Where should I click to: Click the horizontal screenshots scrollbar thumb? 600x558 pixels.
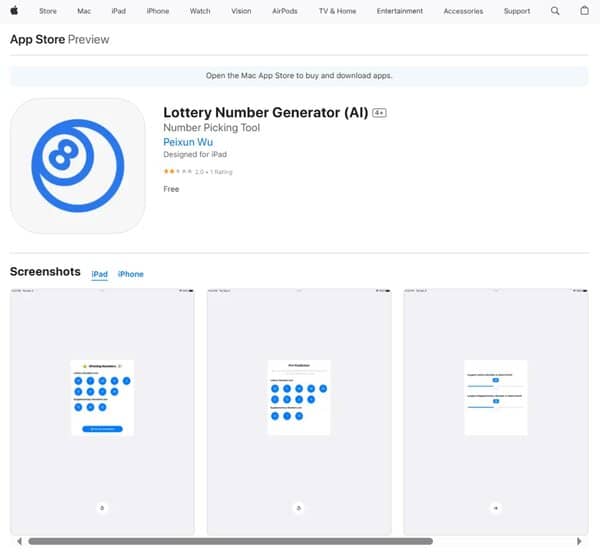tap(231, 541)
